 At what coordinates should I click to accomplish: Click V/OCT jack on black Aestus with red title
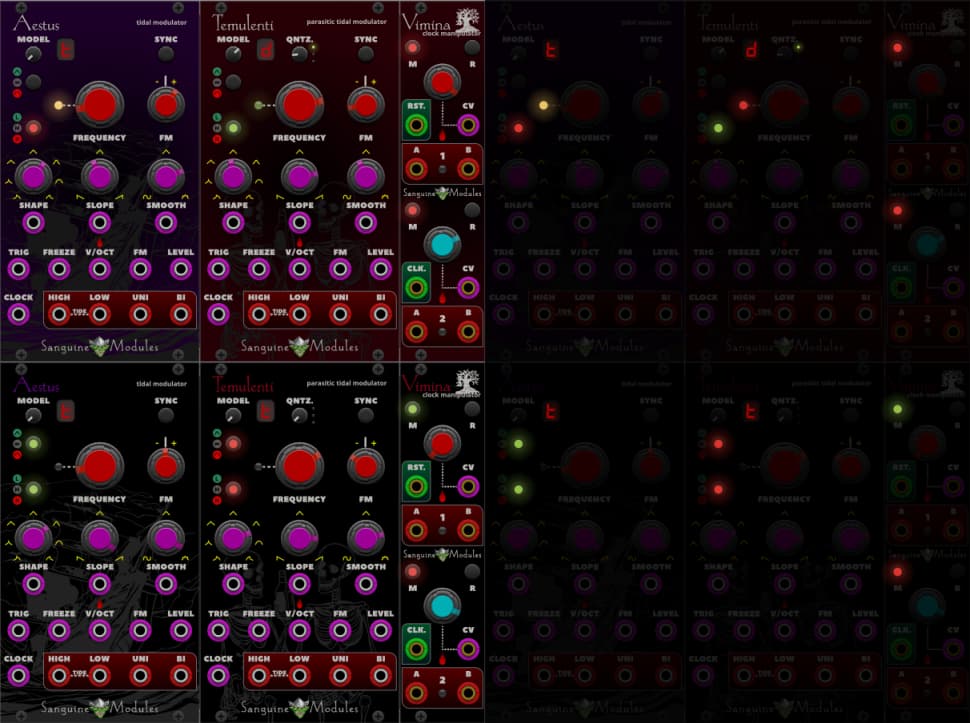click(100, 631)
